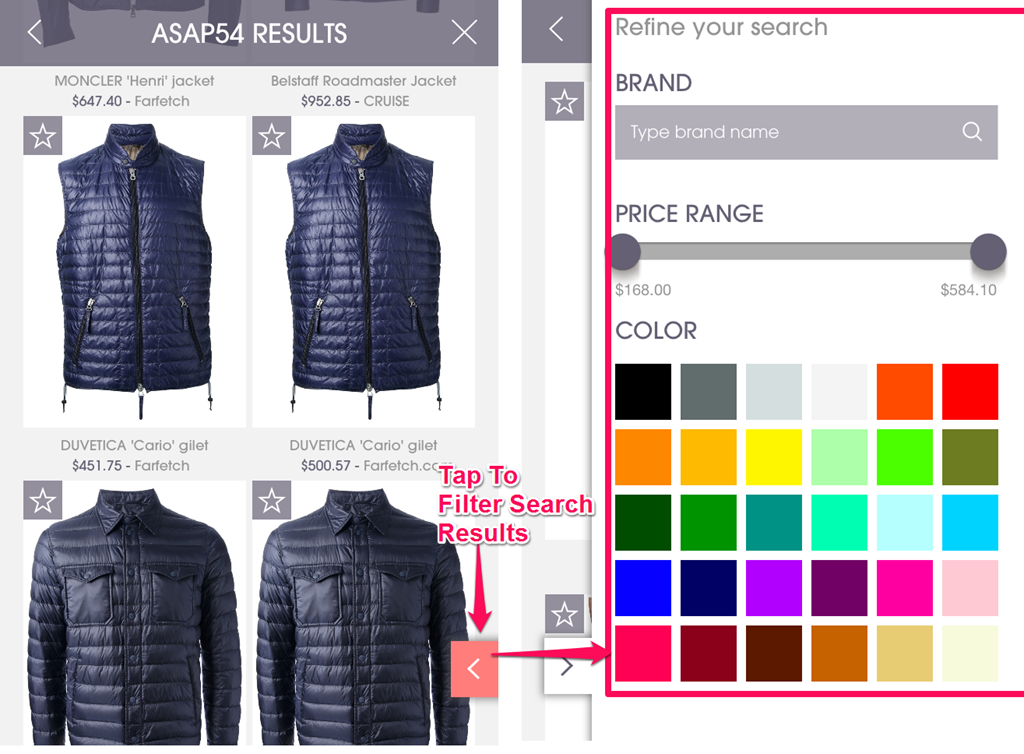Open the Belstaff Roadmaster Jacket title link
Viewport: 1024px width, 754px height.
coord(364,81)
